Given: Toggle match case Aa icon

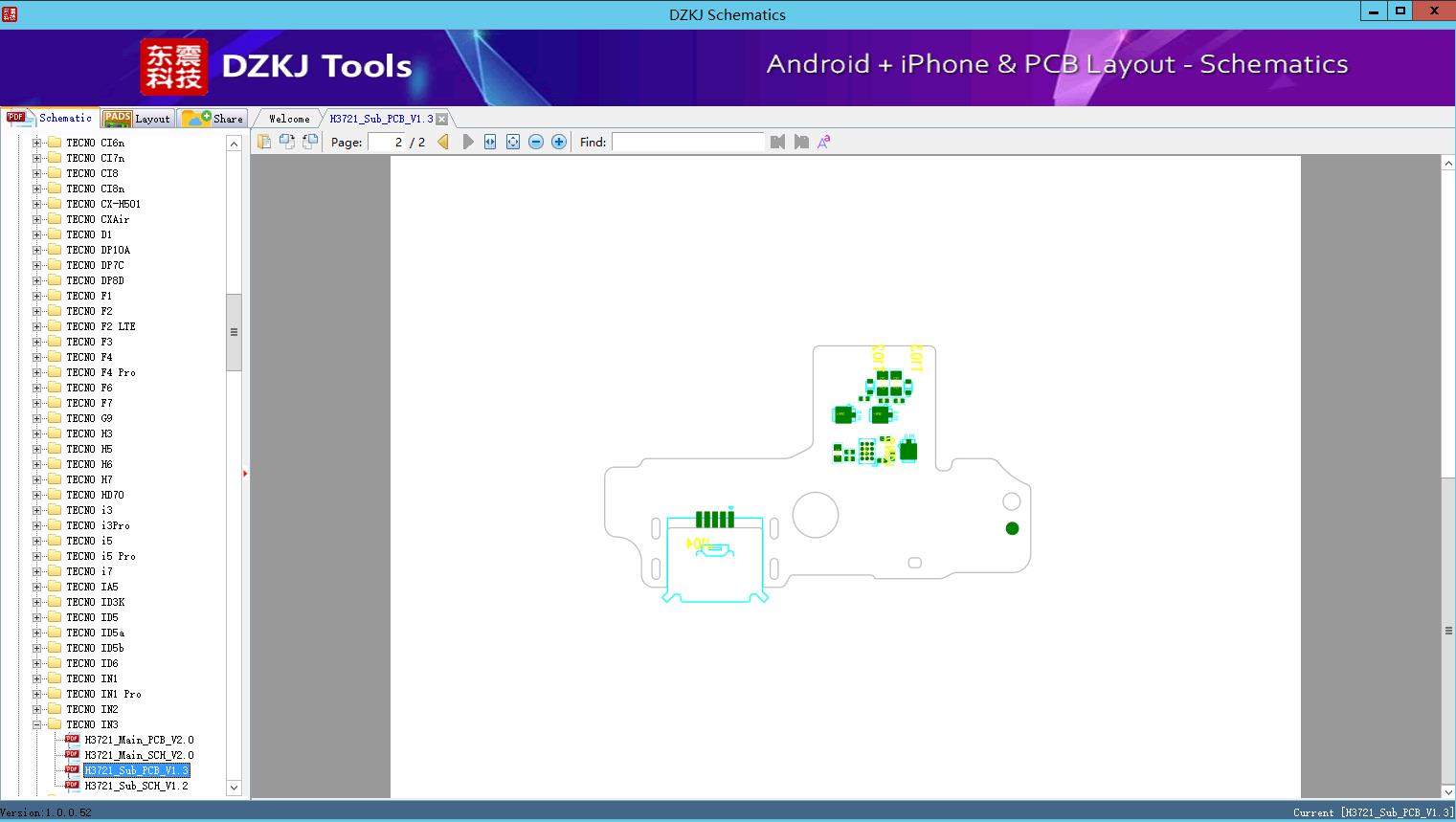Looking at the screenshot, I should 824,142.
